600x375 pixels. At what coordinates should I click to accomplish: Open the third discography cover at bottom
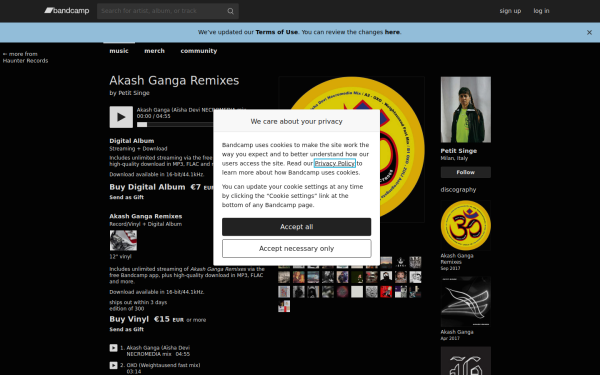point(466,361)
